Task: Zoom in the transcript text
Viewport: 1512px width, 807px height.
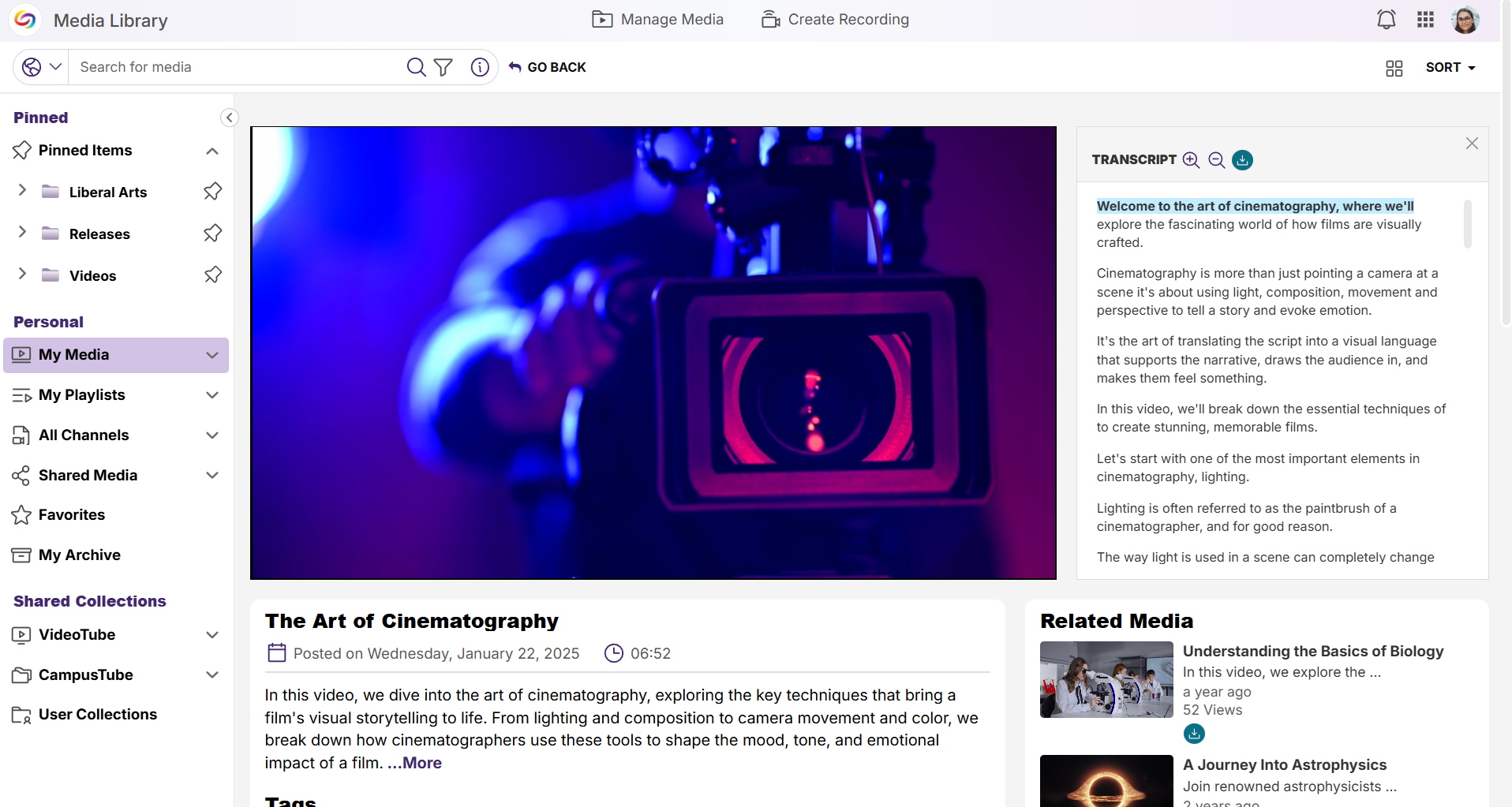Action: [1192, 160]
